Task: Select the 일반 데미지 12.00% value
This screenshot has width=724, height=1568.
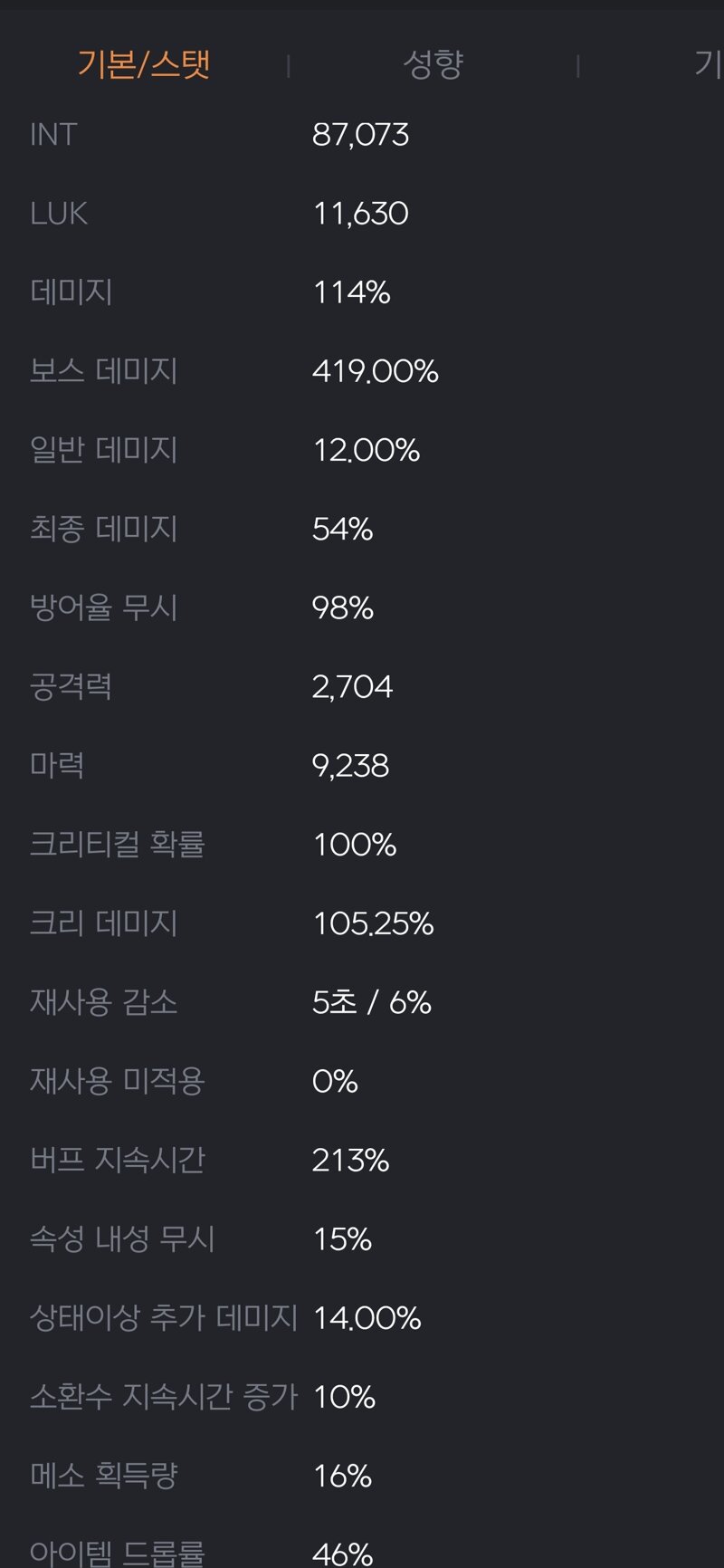Action: pyautogui.click(x=367, y=450)
